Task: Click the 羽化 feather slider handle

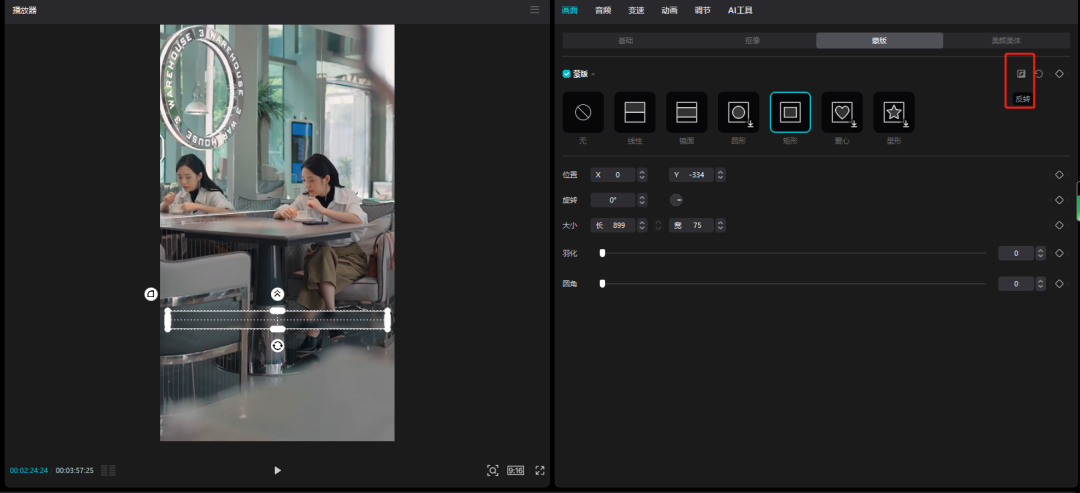Action: point(602,253)
